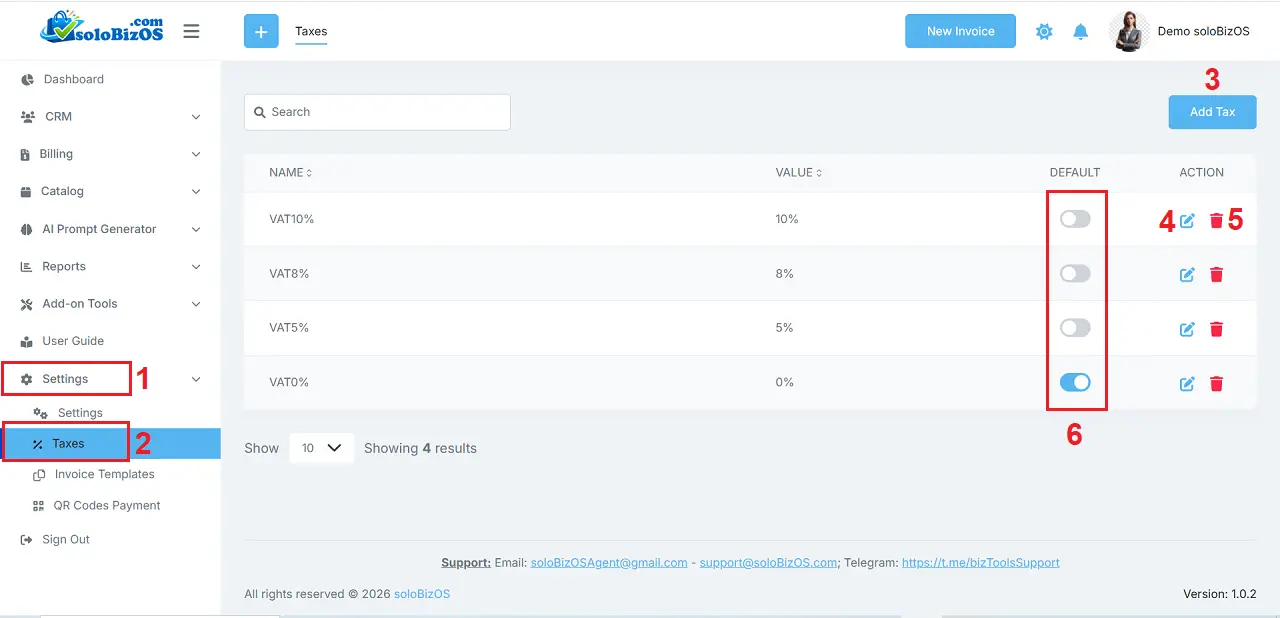The height and width of the screenshot is (618, 1280).
Task: Click the soloBizOS footer link
Action: click(422, 594)
